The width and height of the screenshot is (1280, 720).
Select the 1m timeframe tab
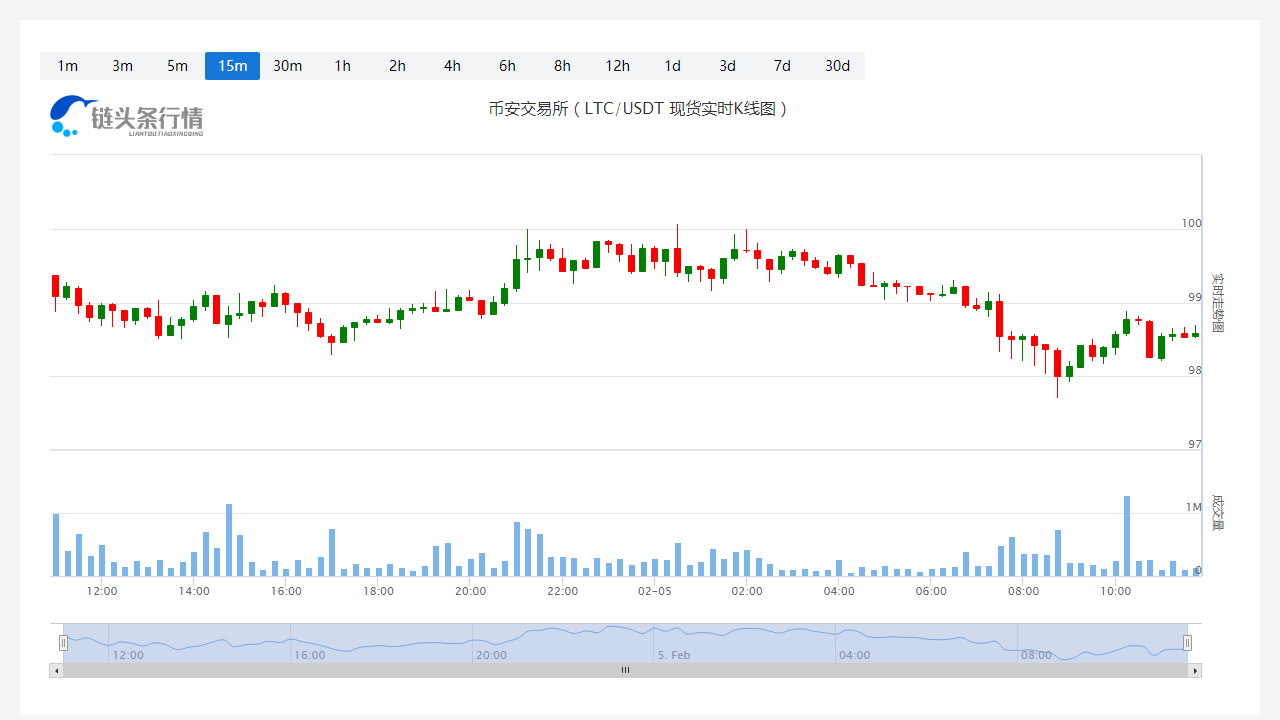pyautogui.click(x=67, y=66)
